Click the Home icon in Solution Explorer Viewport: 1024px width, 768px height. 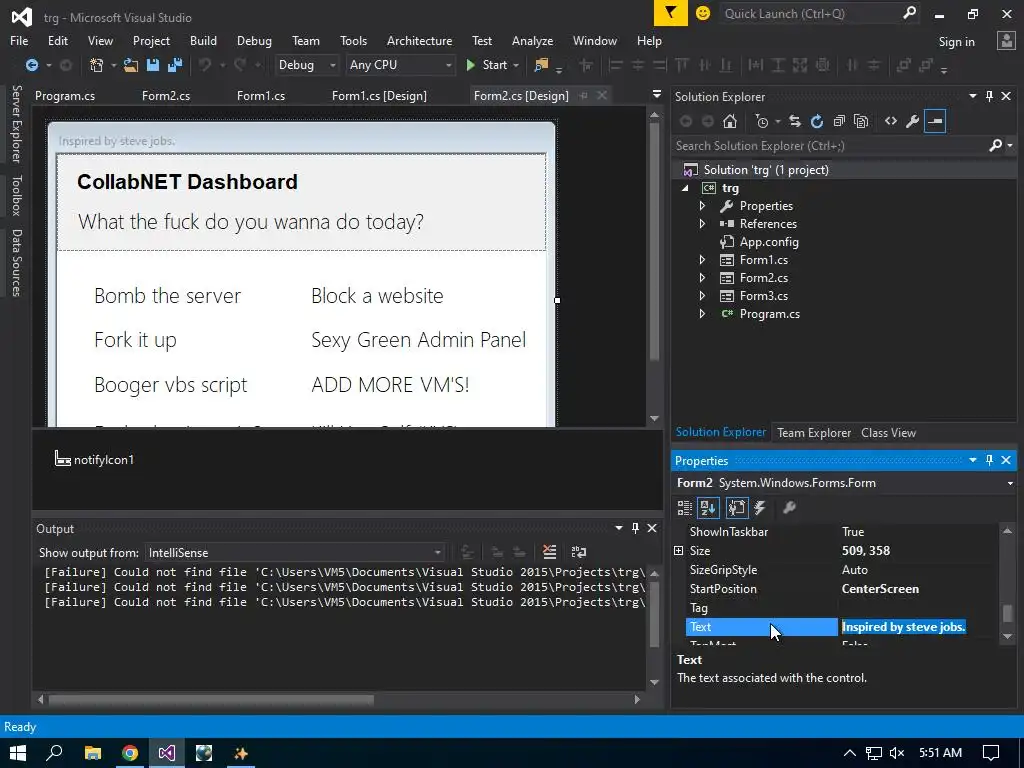point(730,121)
